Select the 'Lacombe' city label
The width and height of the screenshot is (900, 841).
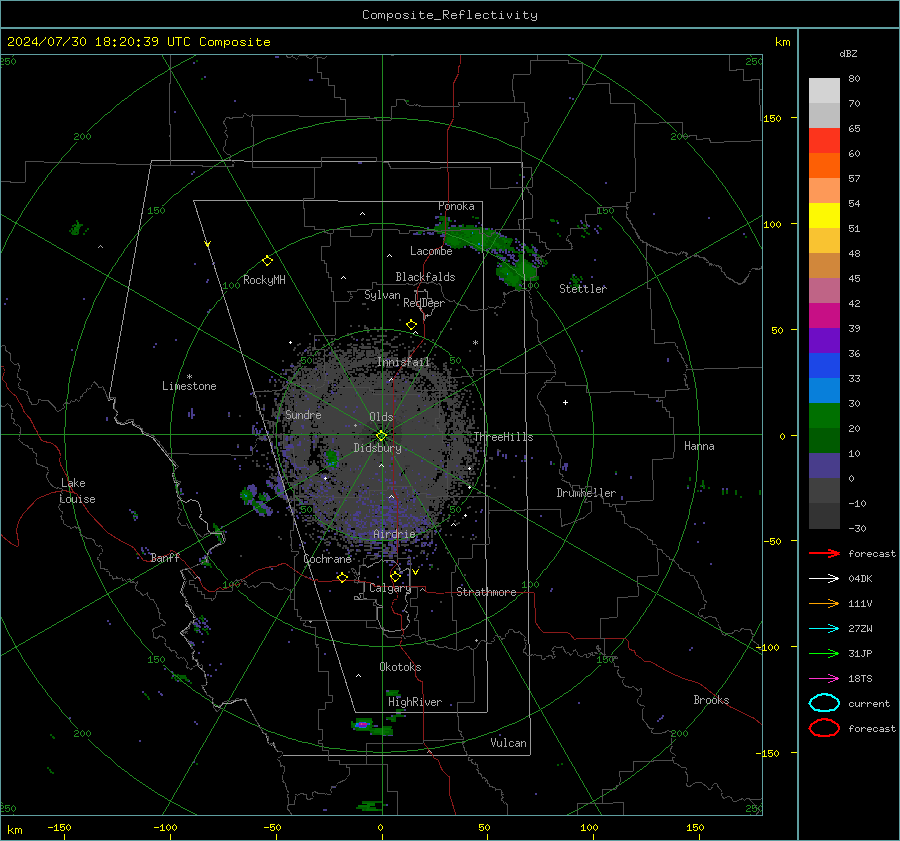click(431, 251)
